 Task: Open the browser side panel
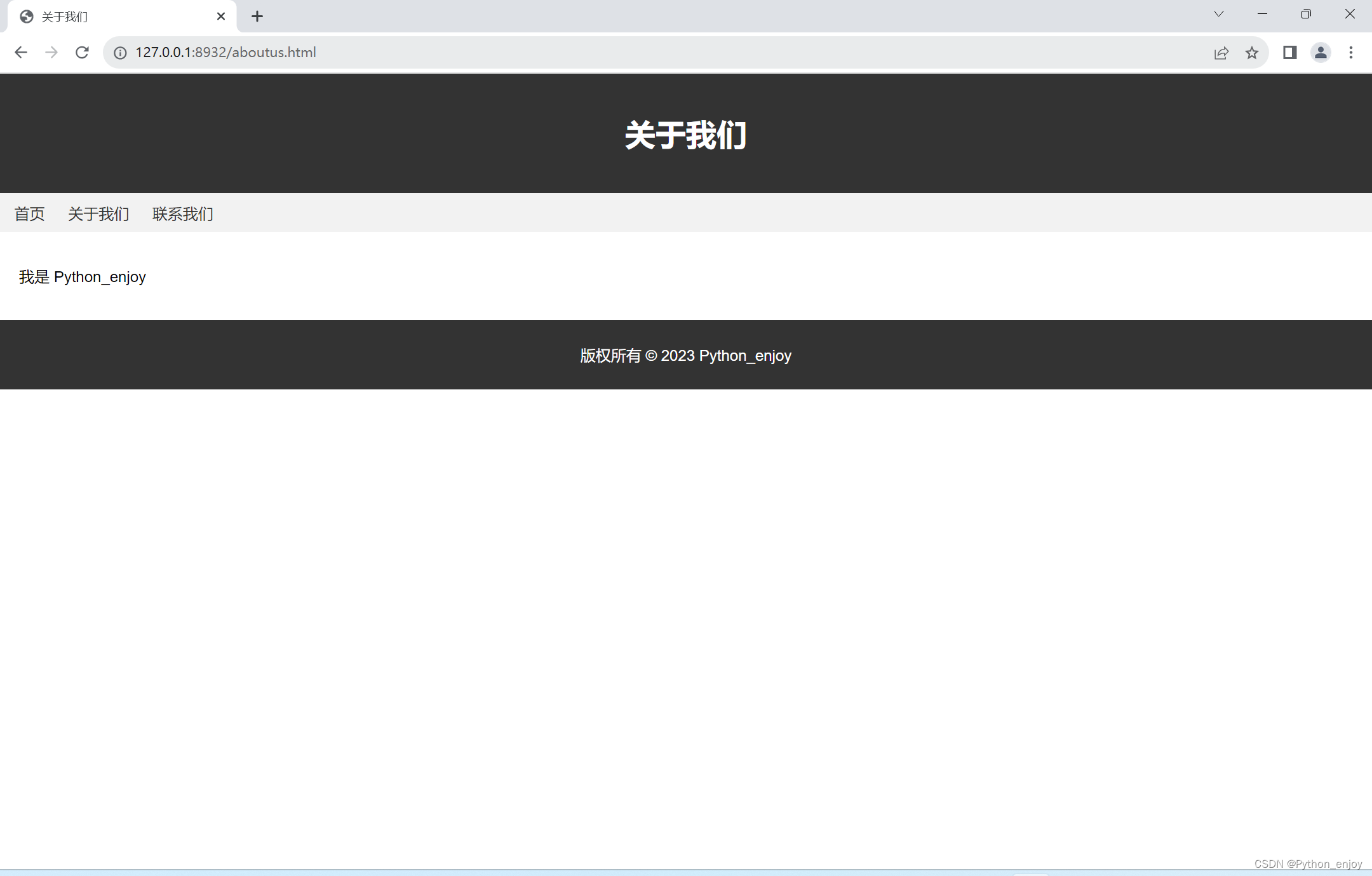coord(1289,53)
